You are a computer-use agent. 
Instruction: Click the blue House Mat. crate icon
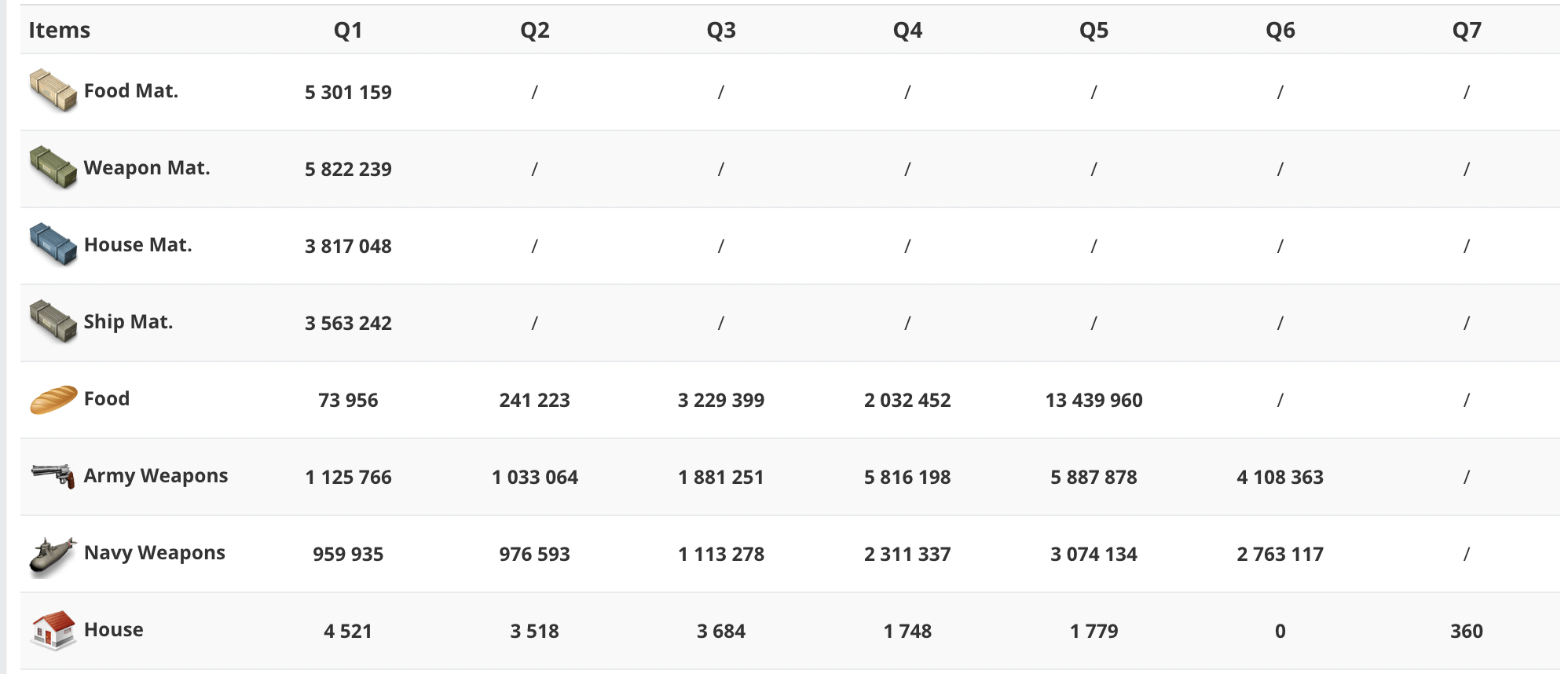[53, 244]
